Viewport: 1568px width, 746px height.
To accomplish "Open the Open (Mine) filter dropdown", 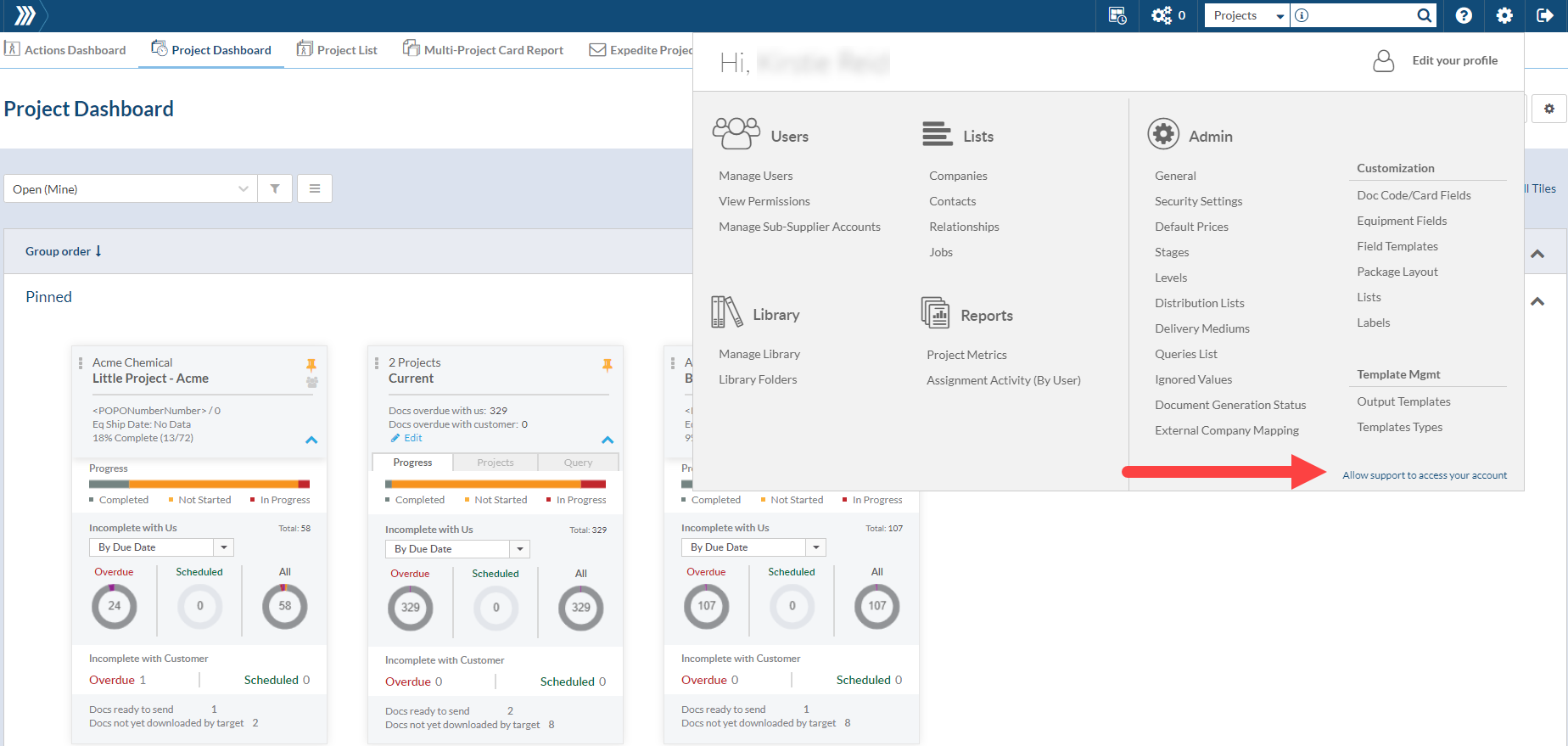I will pyautogui.click(x=131, y=188).
